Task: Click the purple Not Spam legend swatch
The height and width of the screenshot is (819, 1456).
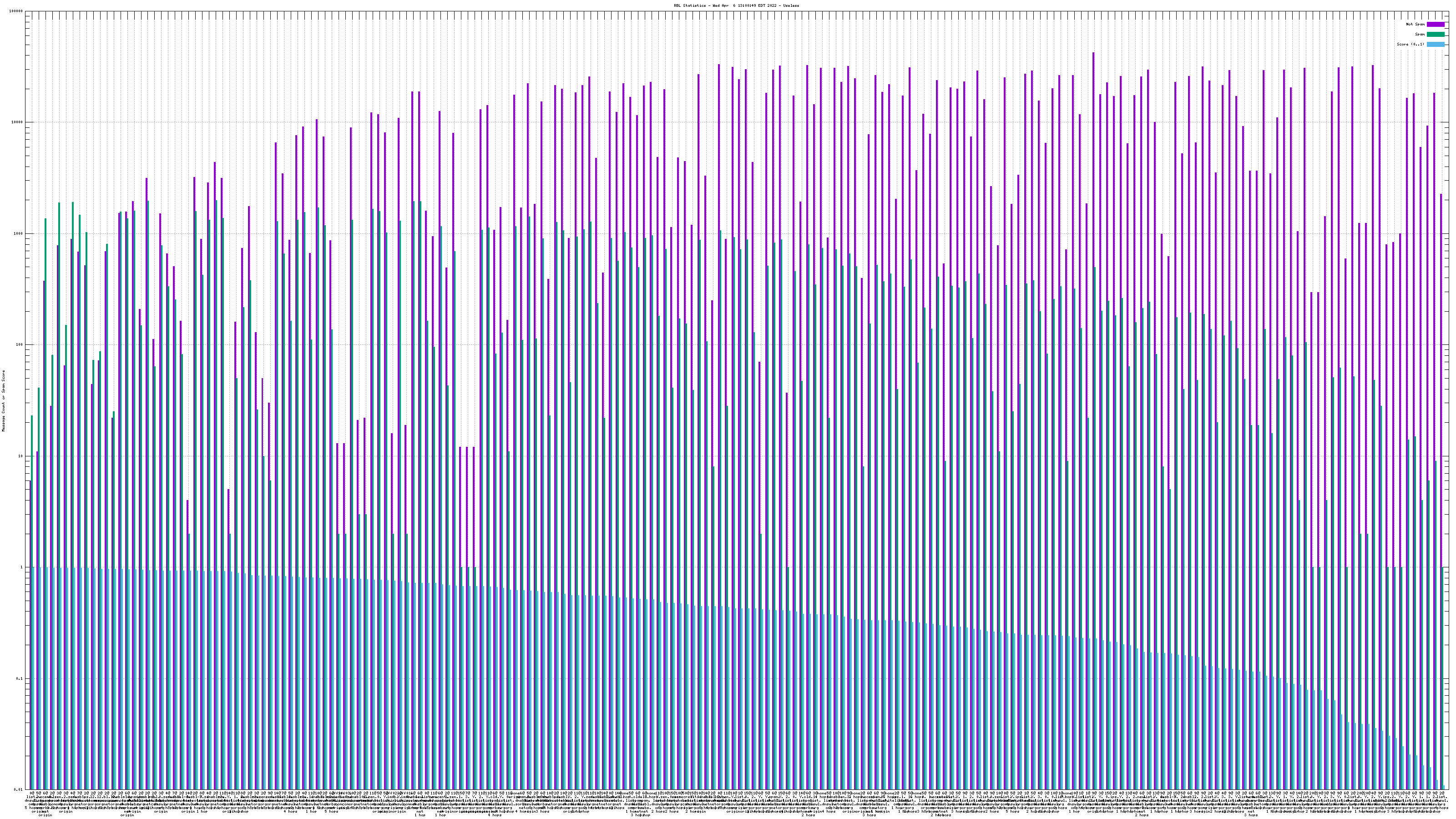Action: (x=1436, y=24)
